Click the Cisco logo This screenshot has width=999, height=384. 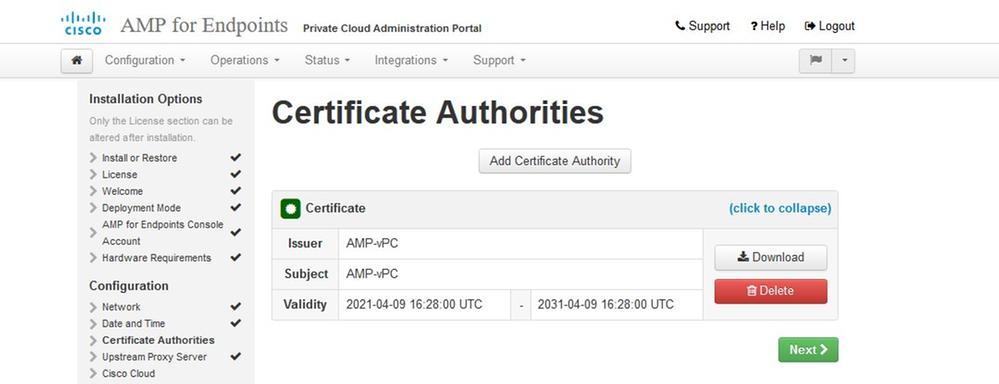83,24
